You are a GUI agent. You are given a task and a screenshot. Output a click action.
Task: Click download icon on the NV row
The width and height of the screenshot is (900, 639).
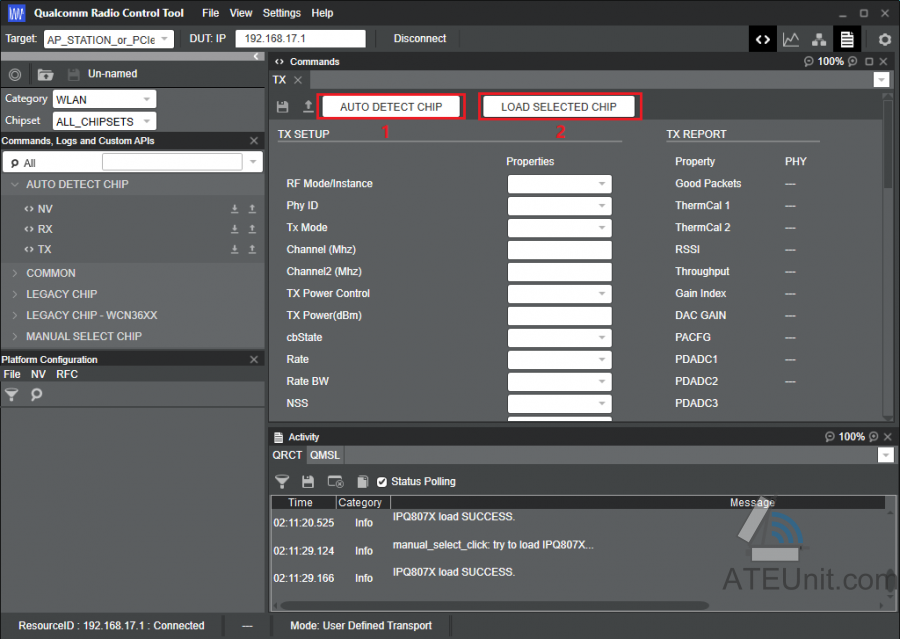point(235,209)
